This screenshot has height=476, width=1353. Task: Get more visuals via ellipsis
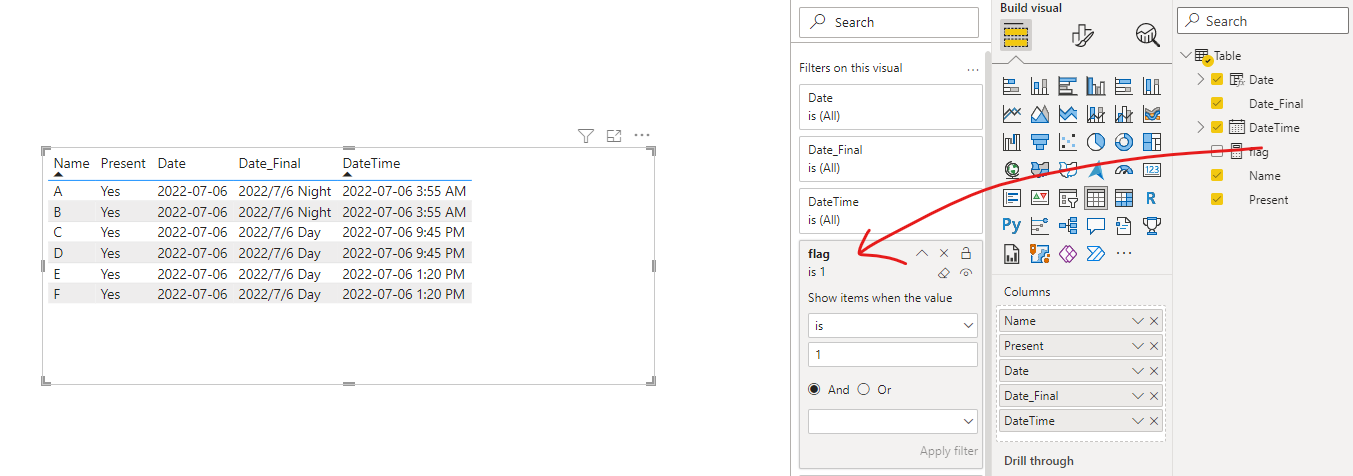1123,254
